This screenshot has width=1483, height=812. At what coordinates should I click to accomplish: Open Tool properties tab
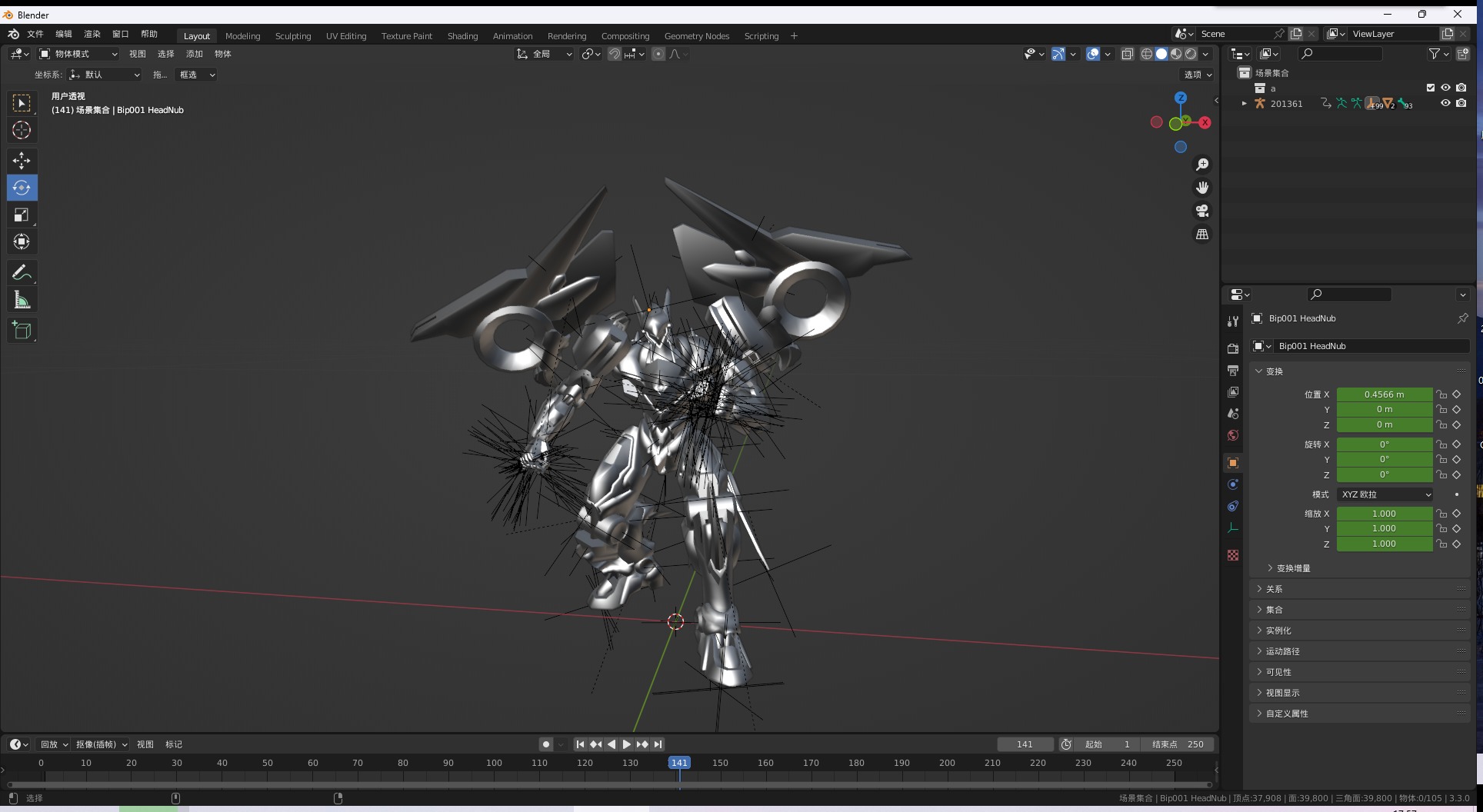click(x=1233, y=321)
